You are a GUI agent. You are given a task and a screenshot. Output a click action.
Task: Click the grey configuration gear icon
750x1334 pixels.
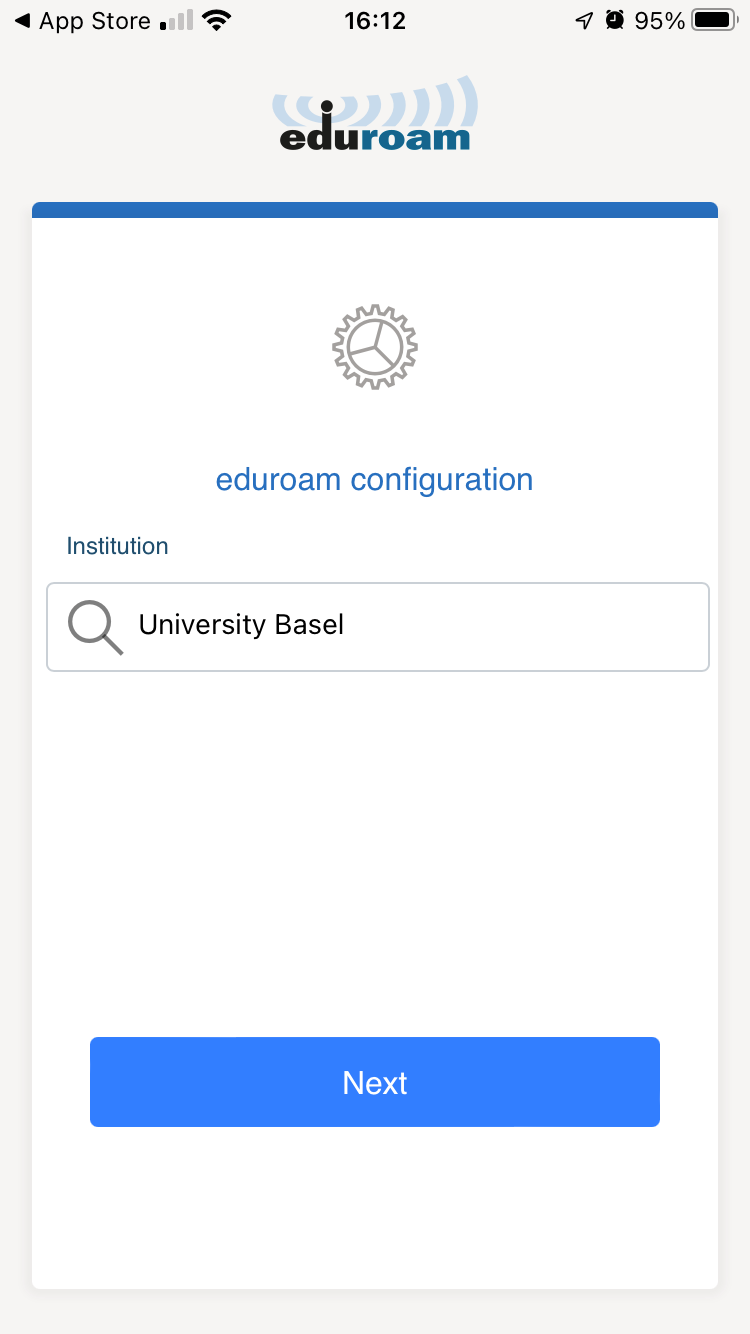(375, 347)
